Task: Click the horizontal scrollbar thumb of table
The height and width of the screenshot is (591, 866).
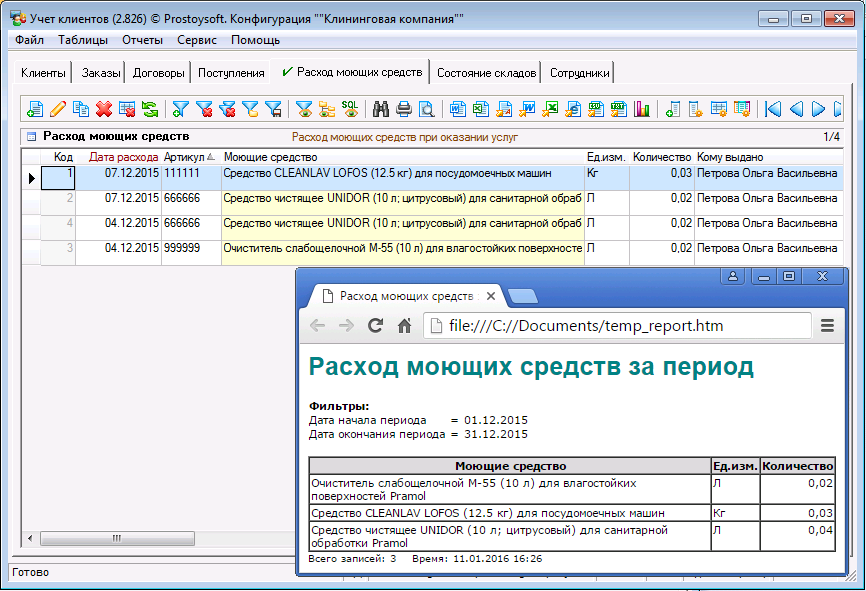Action: 118,539
